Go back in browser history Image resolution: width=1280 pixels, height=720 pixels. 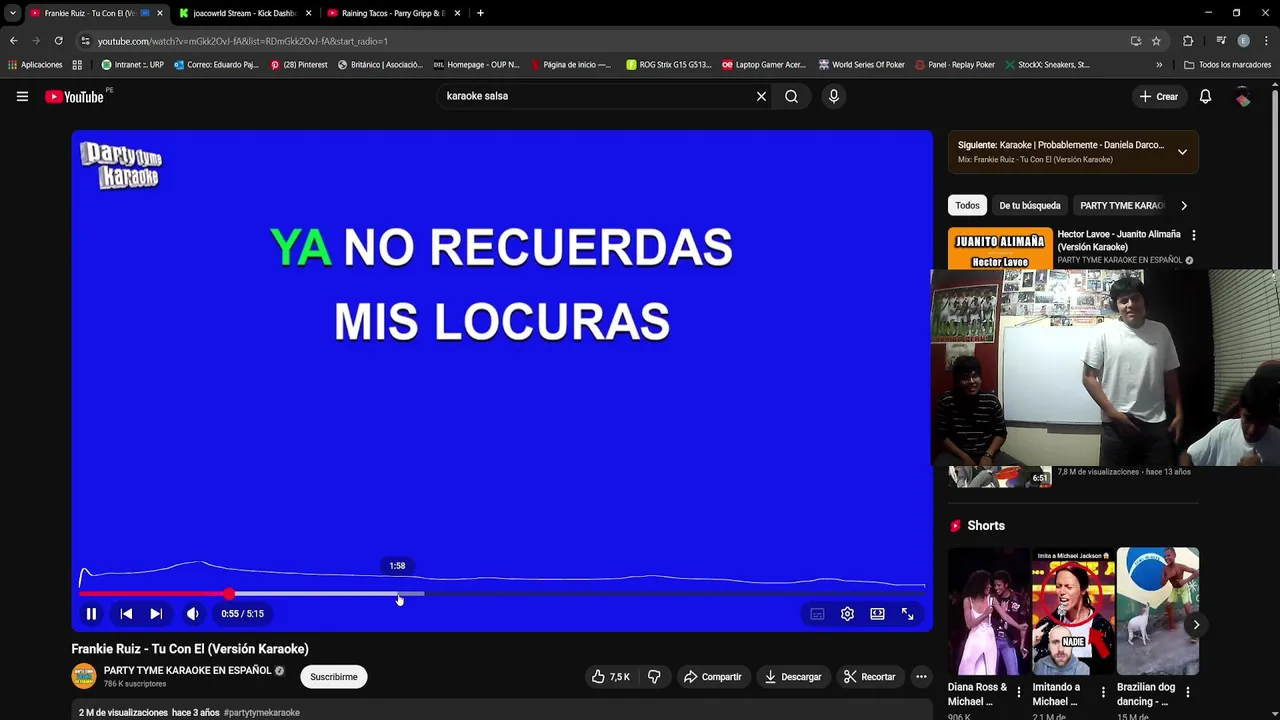[13, 41]
